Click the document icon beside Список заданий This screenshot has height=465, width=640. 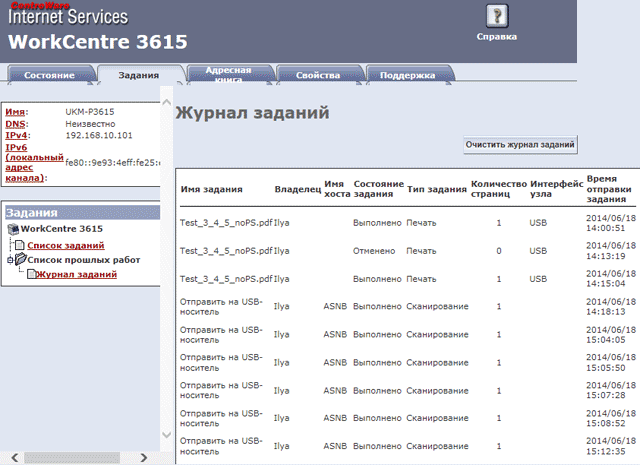(20, 245)
